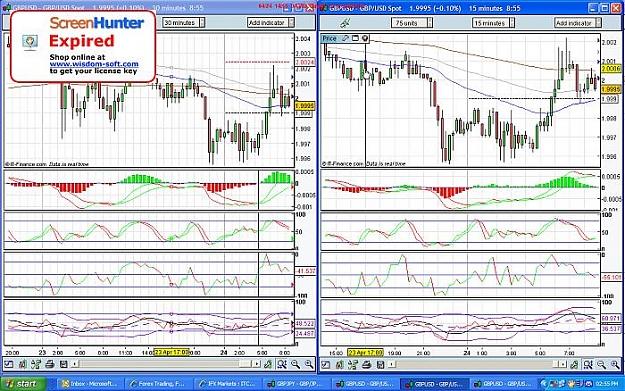Zoom out on the left chart
Image resolution: width=625 pixels, height=391 pixels.
point(295,364)
